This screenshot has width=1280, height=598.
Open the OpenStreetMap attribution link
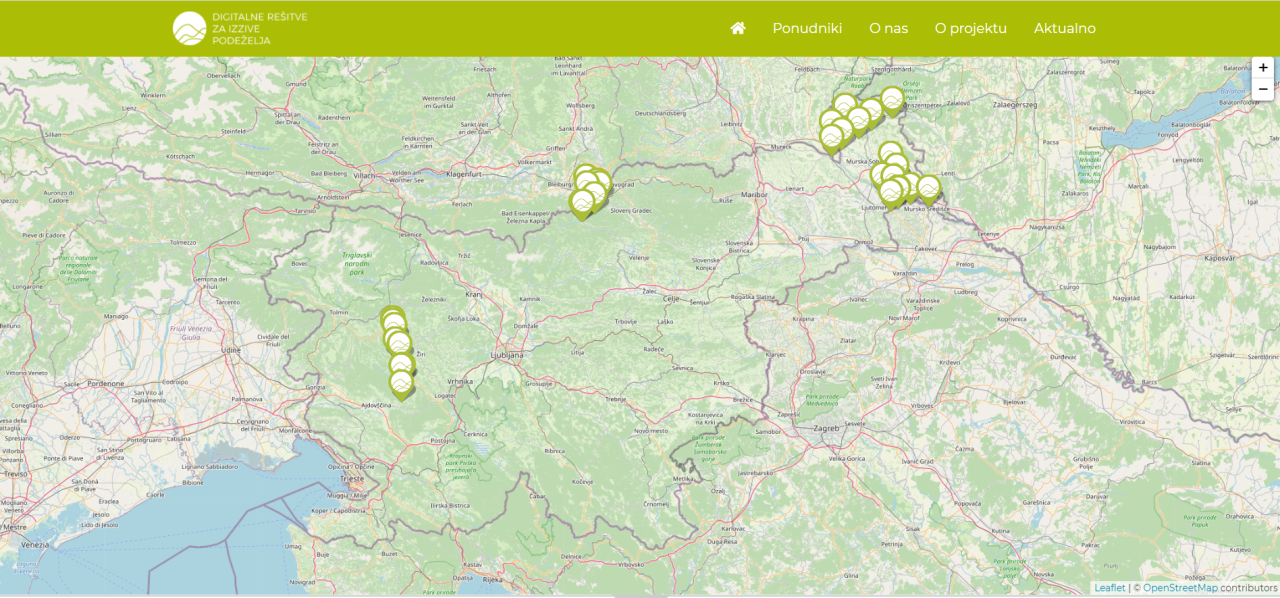[x=1179, y=588]
